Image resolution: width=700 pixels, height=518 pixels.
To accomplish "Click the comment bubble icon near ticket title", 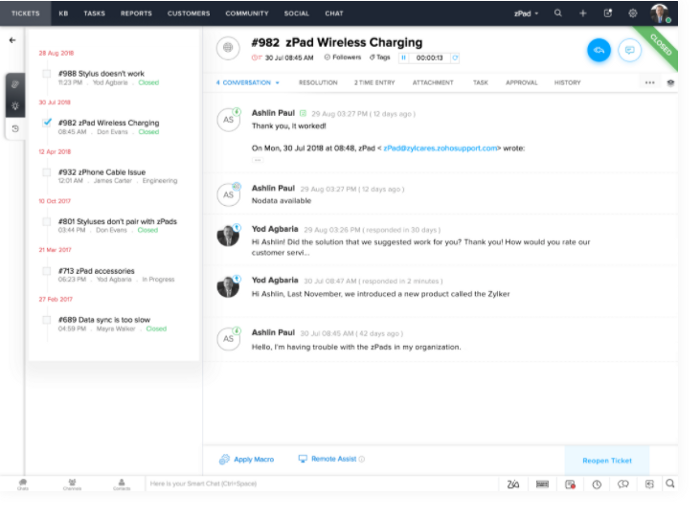I will click(629, 50).
